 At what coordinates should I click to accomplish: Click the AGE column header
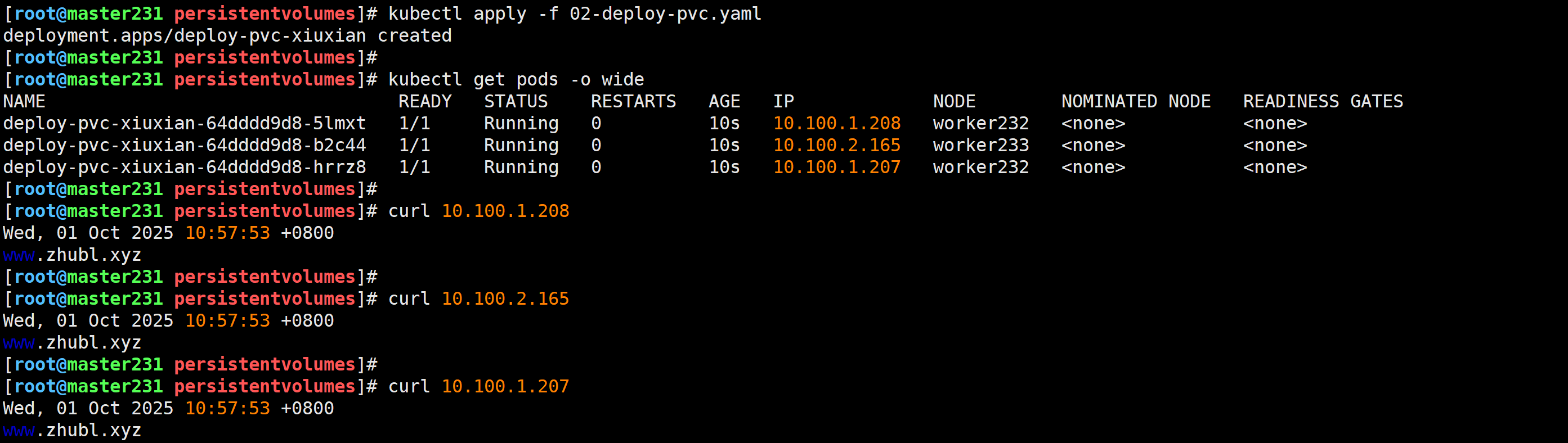coord(724,101)
